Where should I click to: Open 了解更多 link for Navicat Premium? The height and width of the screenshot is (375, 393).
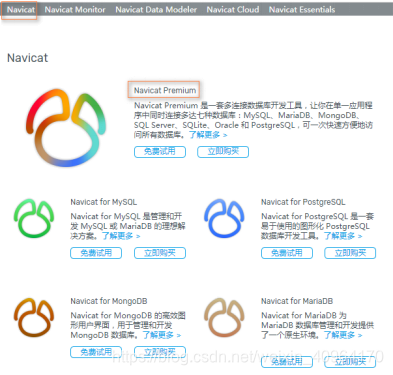[208, 135]
